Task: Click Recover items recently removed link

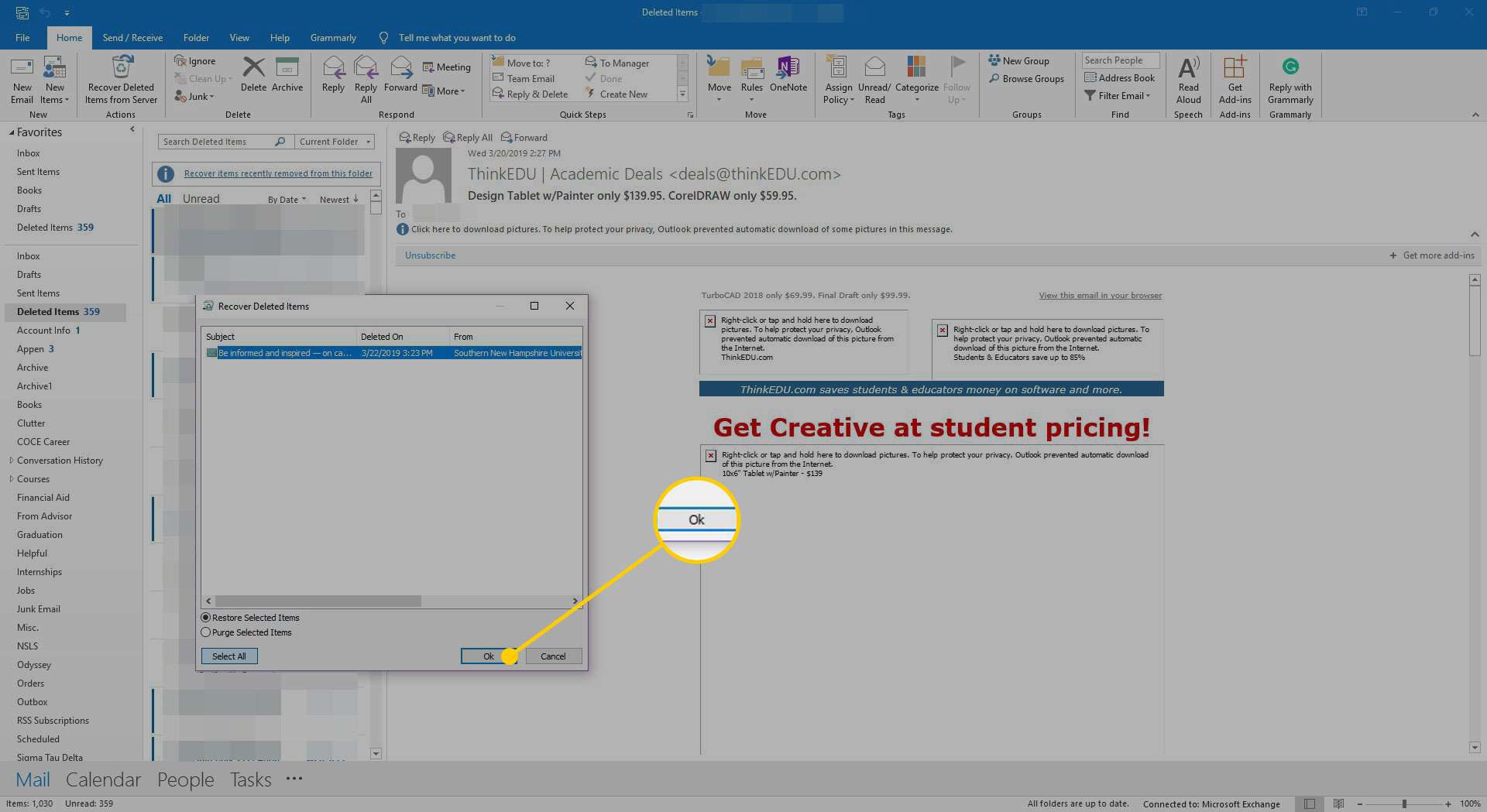Action: pos(278,173)
